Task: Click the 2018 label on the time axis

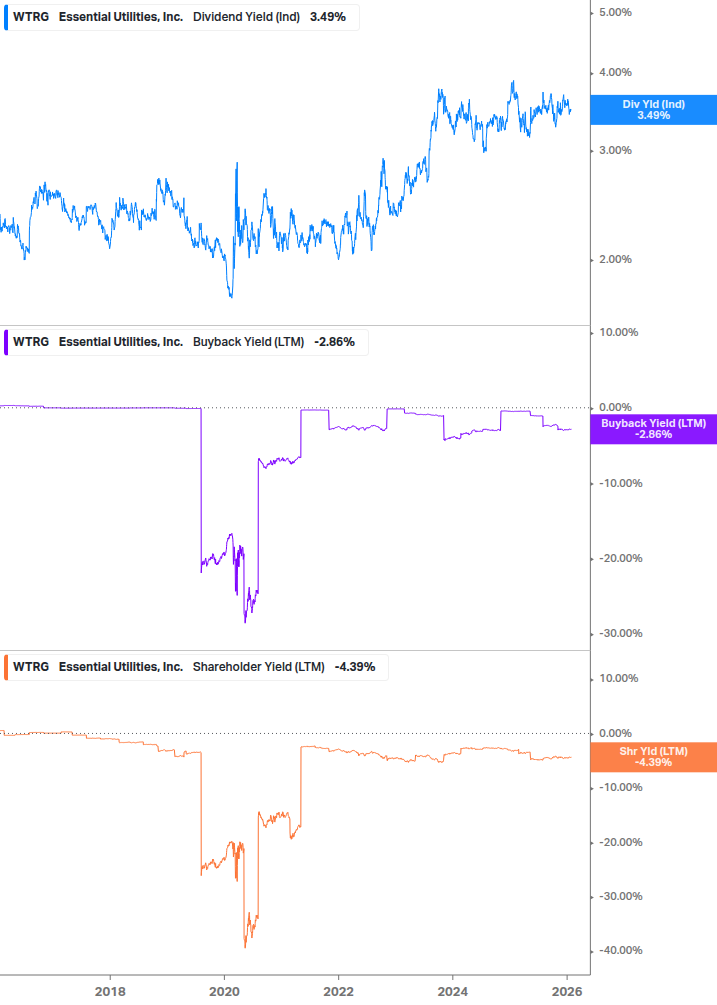Action: coord(110,992)
